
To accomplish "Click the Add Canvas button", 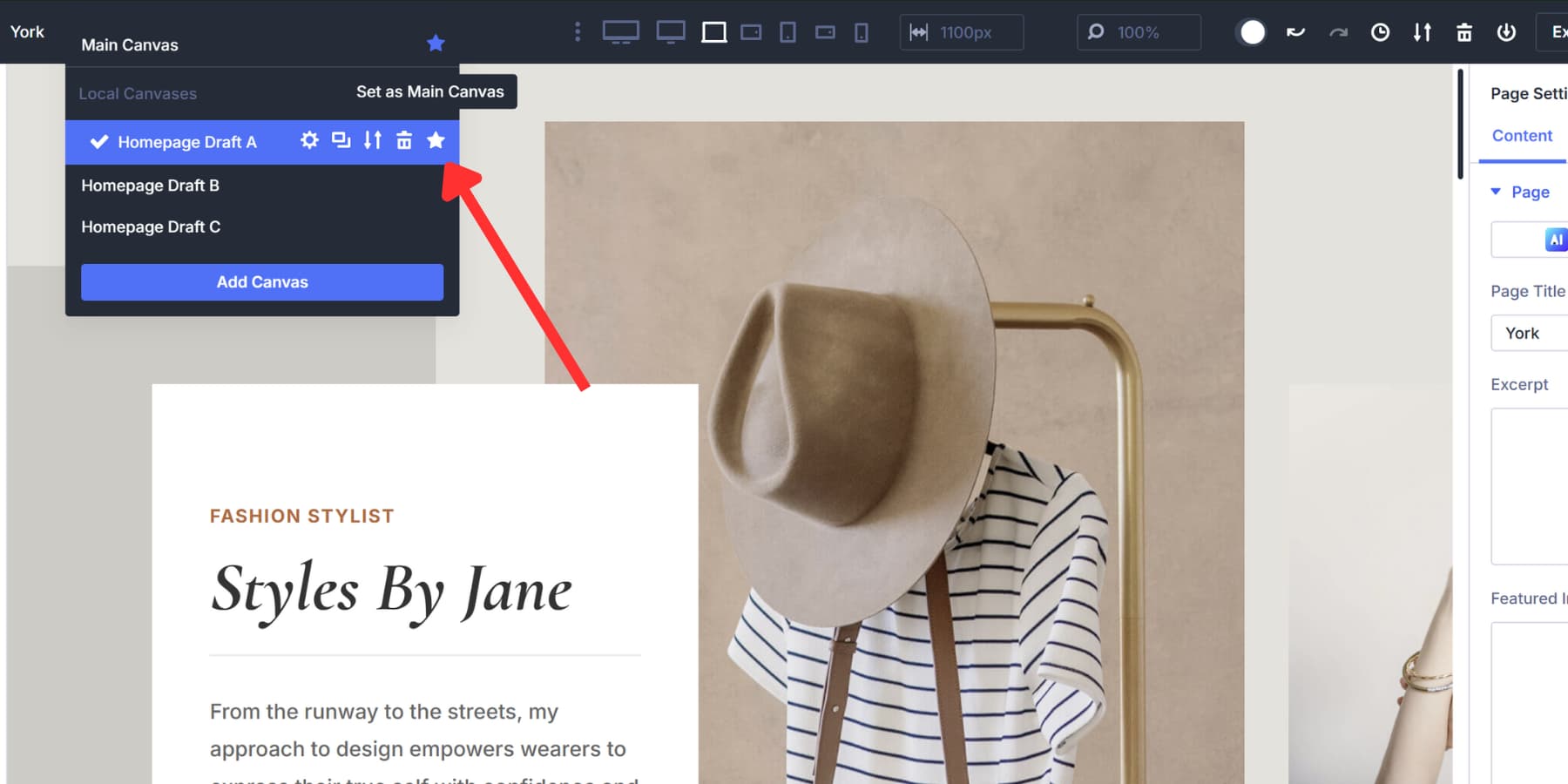I will [x=261, y=281].
